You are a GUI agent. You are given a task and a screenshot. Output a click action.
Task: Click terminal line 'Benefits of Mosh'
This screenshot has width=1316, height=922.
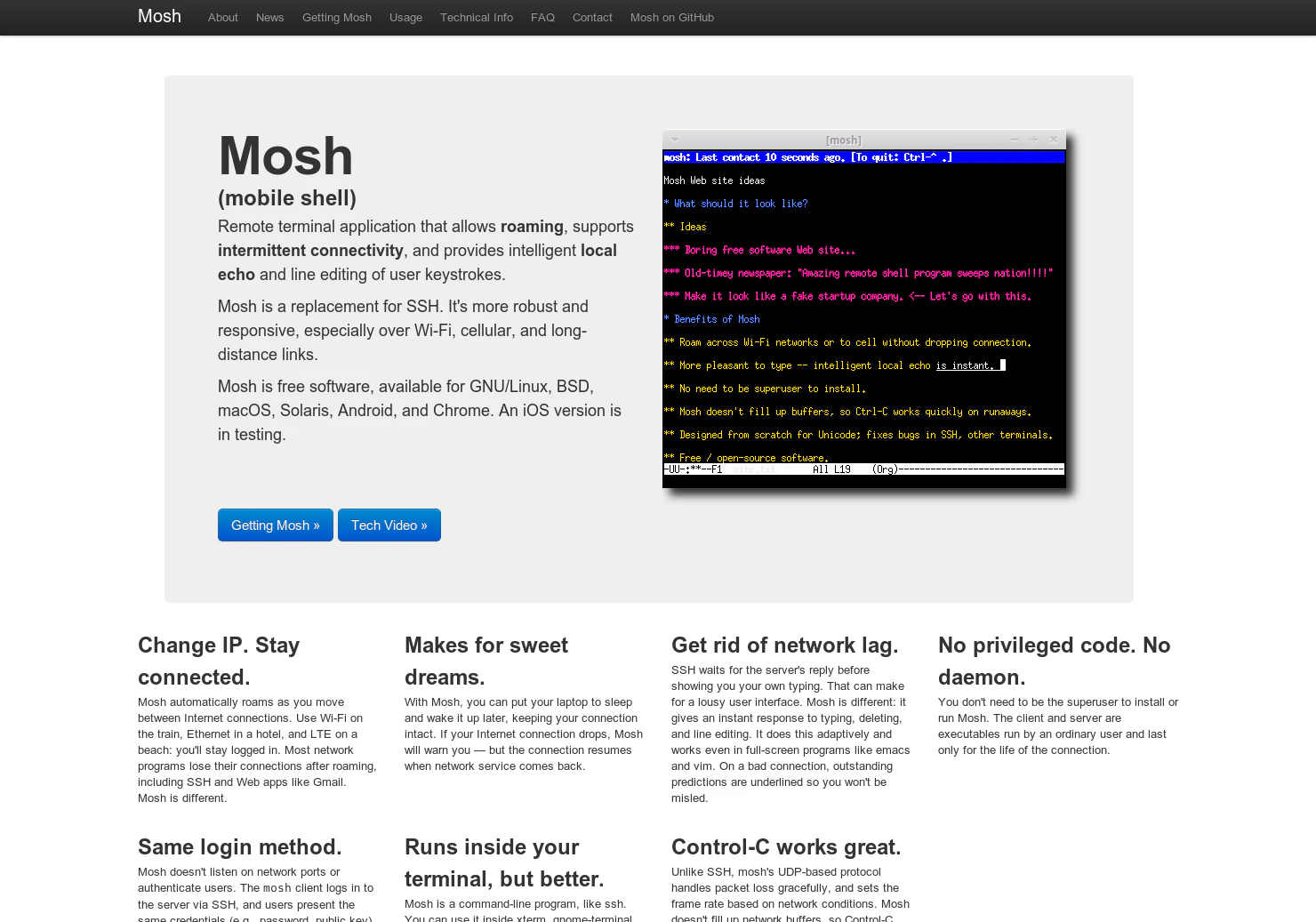[x=711, y=319]
